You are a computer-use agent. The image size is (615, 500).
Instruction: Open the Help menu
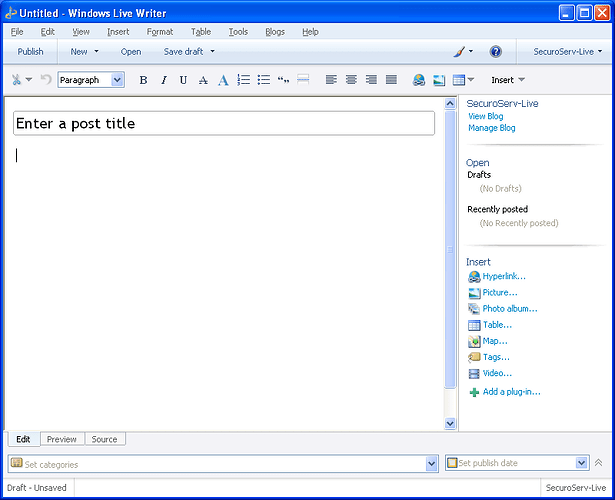point(310,32)
